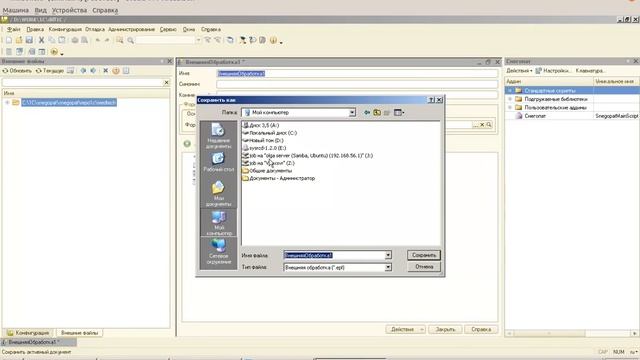640x360 pixels.
Task: Select the Снегопат row in the addins list
Action: coord(572,116)
